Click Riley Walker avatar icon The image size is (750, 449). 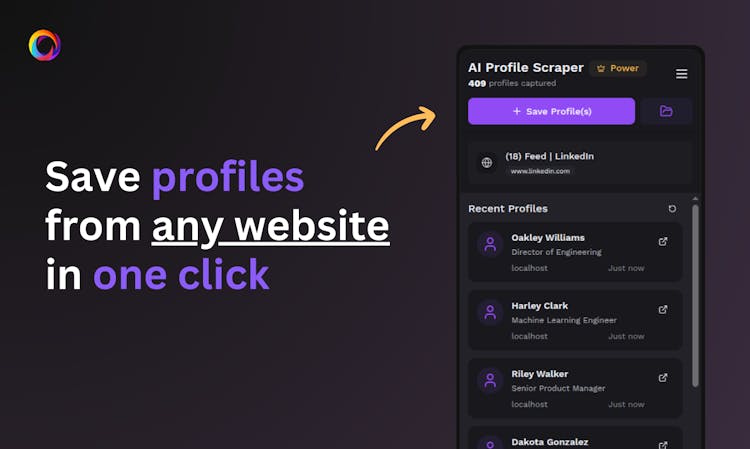(490, 381)
